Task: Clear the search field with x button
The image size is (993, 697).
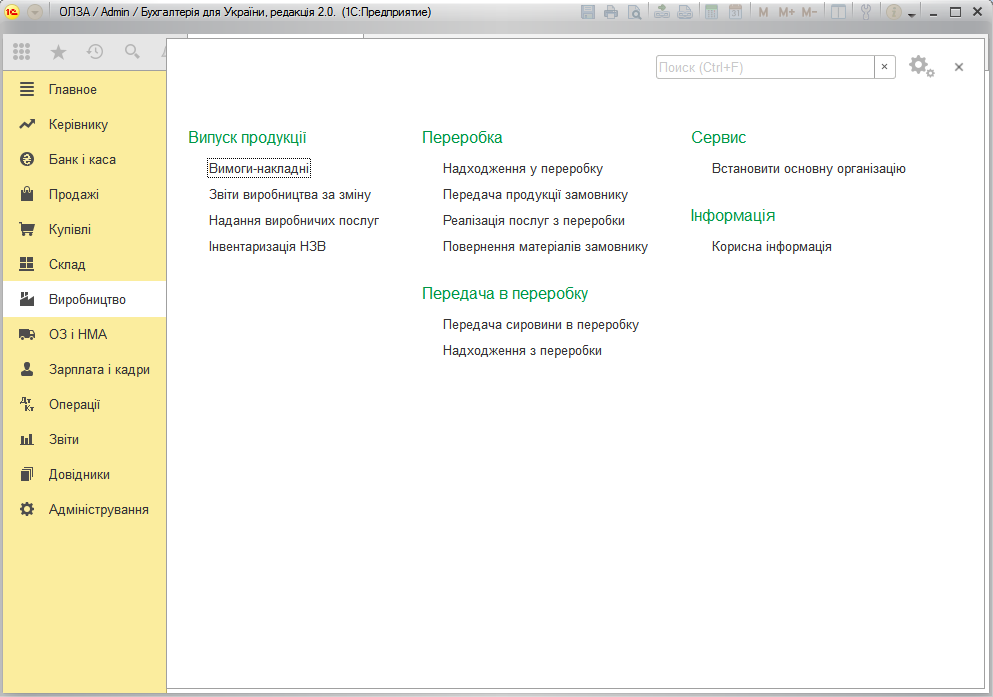Action: click(885, 67)
